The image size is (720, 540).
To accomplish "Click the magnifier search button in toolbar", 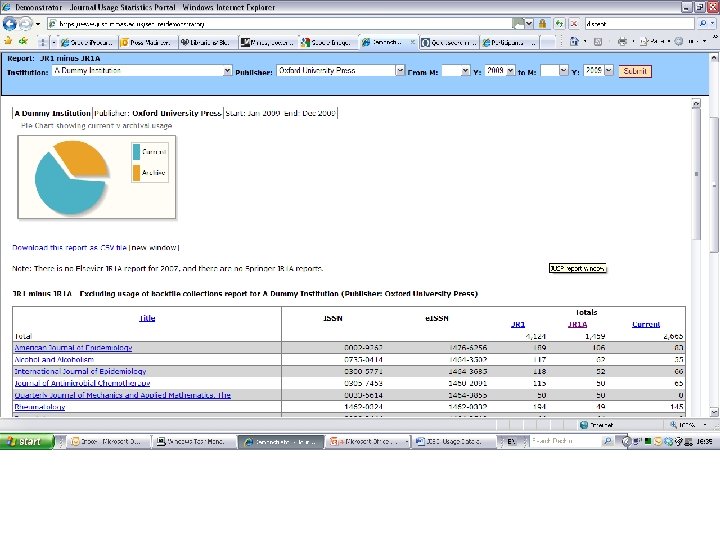I will coord(703,23).
